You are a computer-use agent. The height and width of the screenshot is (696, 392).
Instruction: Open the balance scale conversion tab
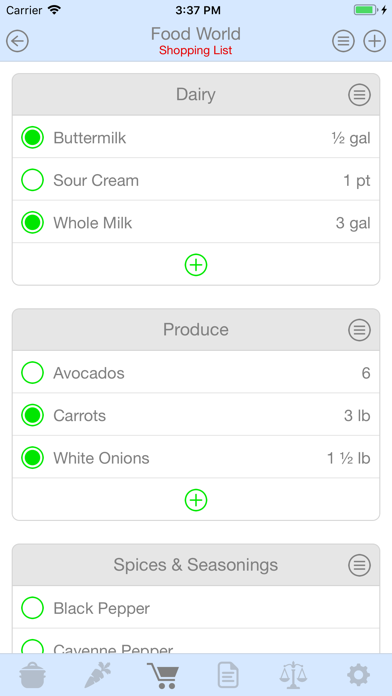click(293, 675)
